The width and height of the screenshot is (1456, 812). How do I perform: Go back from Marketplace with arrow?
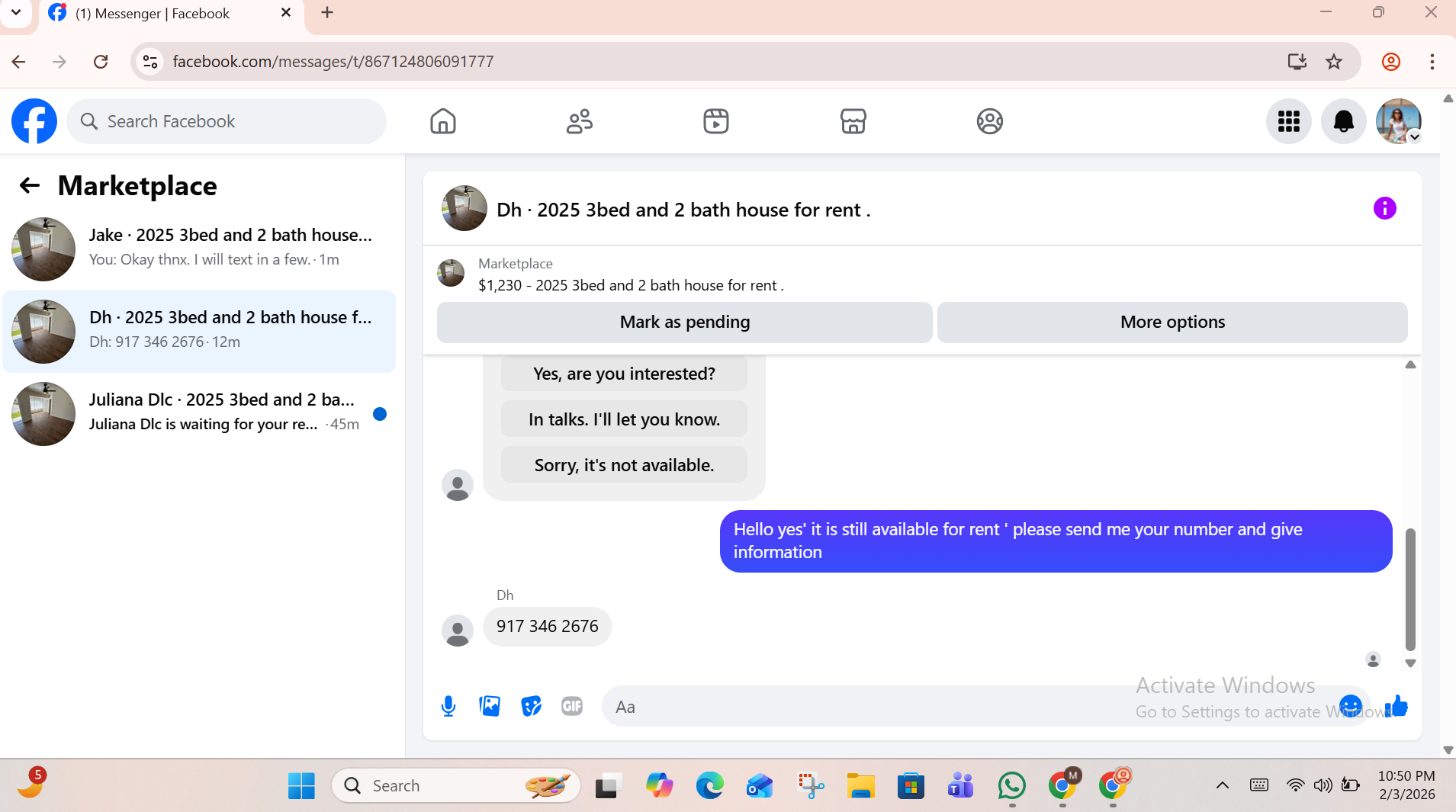click(x=29, y=185)
